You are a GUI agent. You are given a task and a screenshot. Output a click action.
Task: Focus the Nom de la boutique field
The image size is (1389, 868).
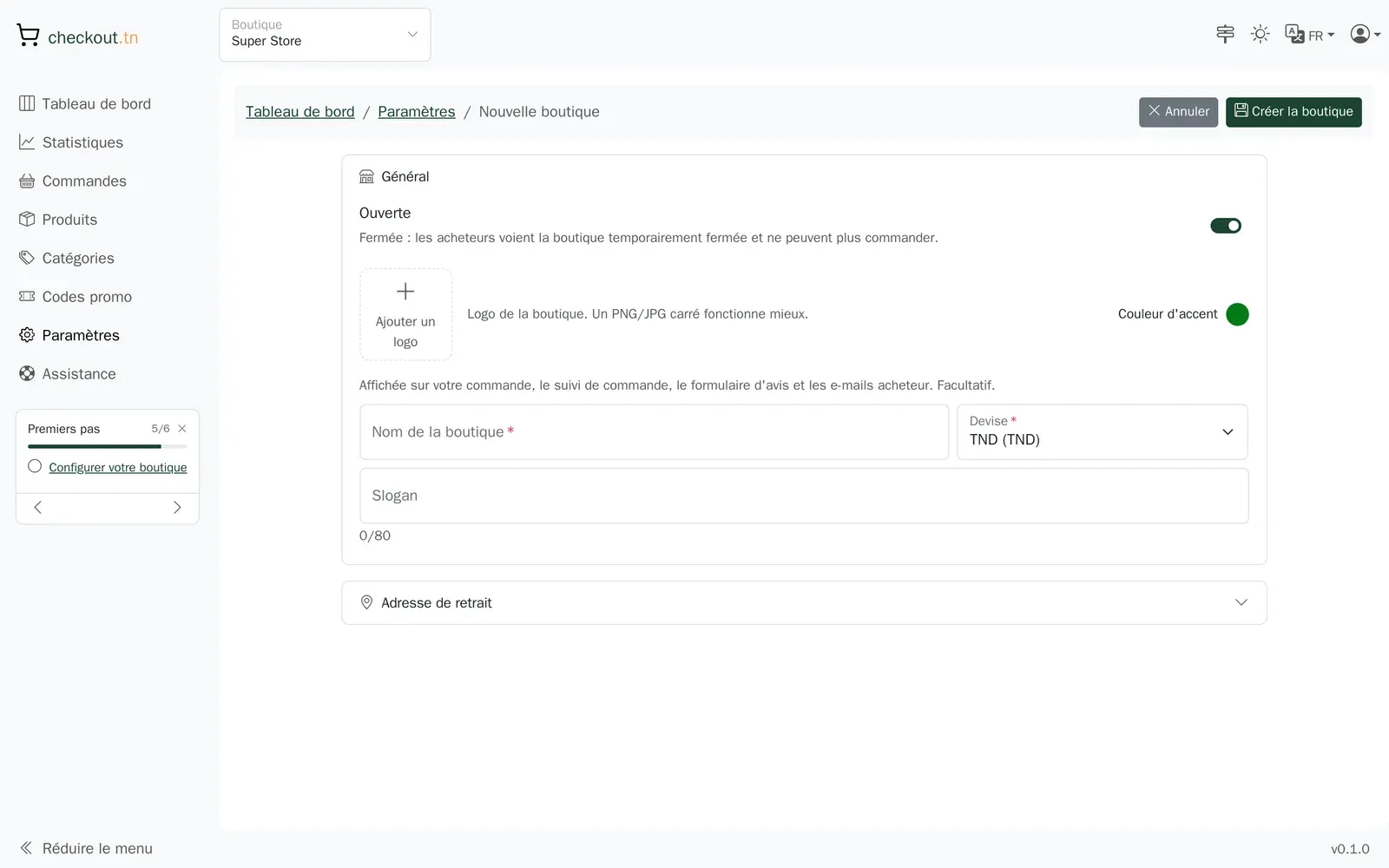(x=655, y=432)
